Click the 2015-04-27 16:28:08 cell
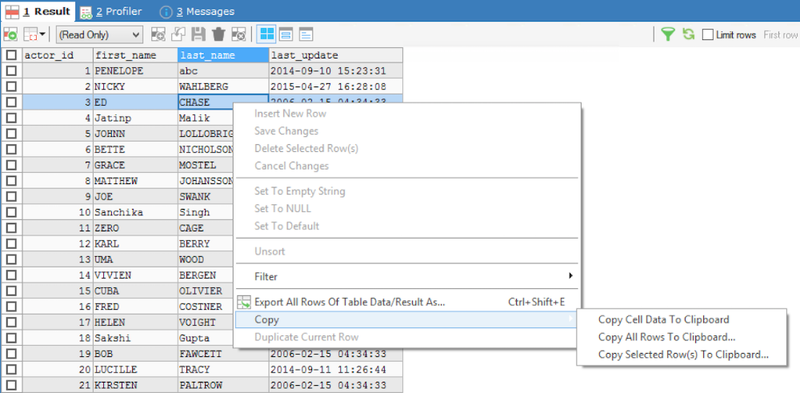The height and width of the screenshot is (393, 800). tap(336, 87)
